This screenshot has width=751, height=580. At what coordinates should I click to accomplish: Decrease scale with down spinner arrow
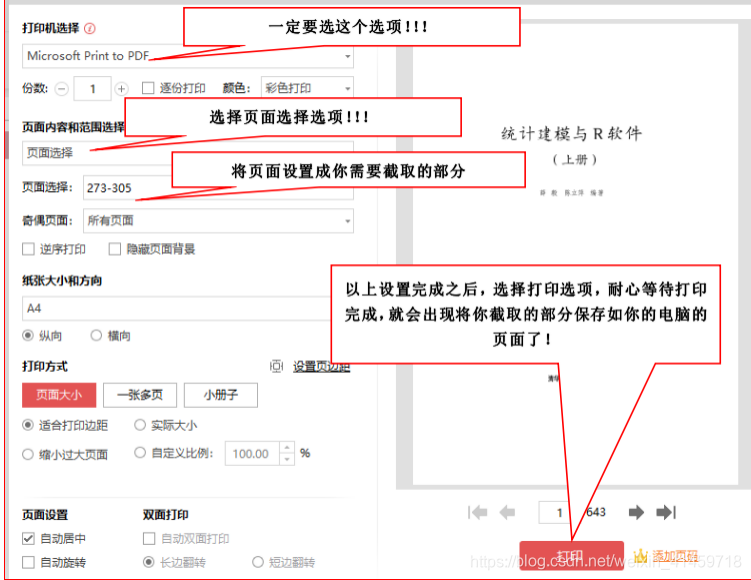pyautogui.click(x=287, y=459)
